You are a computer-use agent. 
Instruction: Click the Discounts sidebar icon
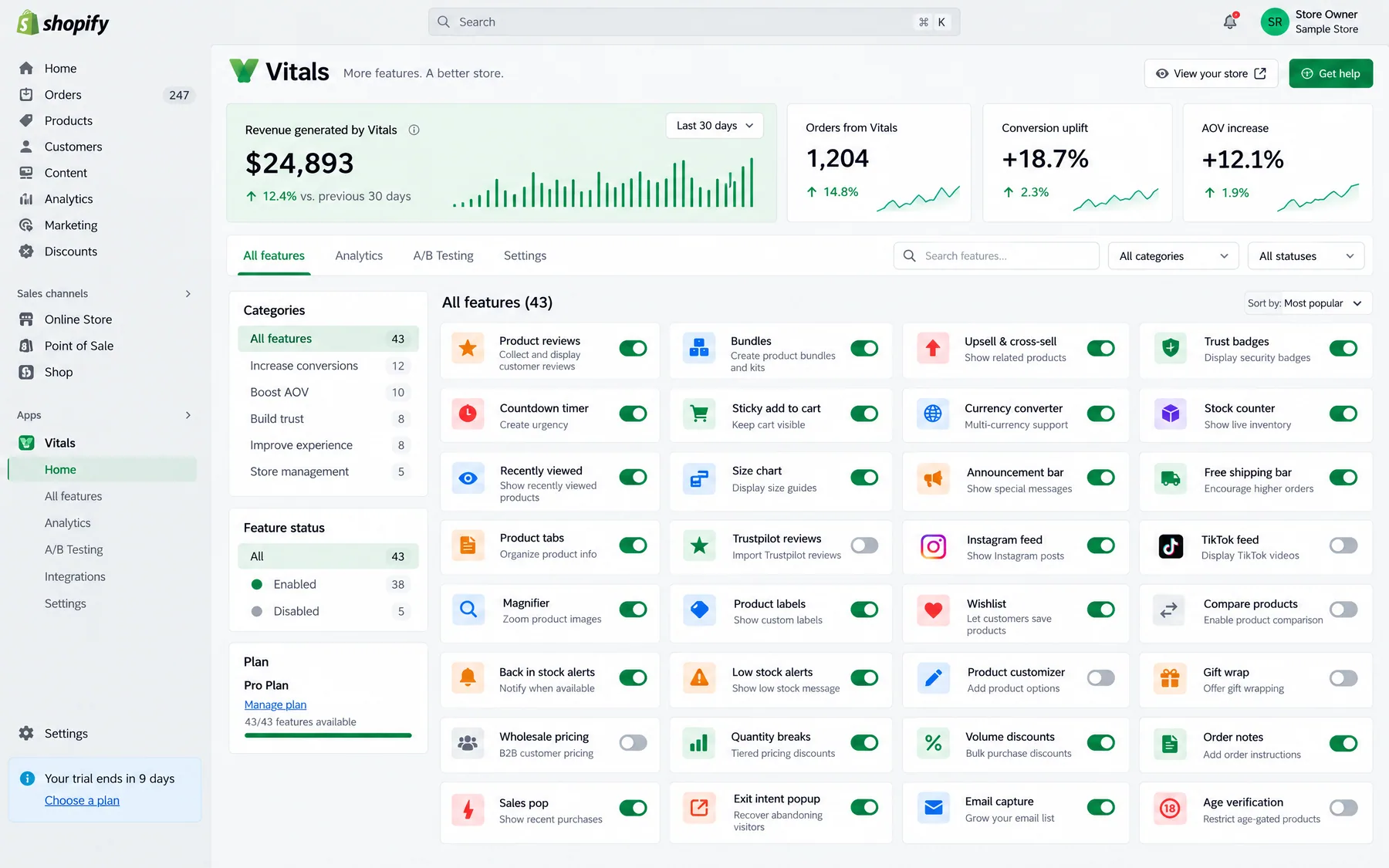point(26,252)
